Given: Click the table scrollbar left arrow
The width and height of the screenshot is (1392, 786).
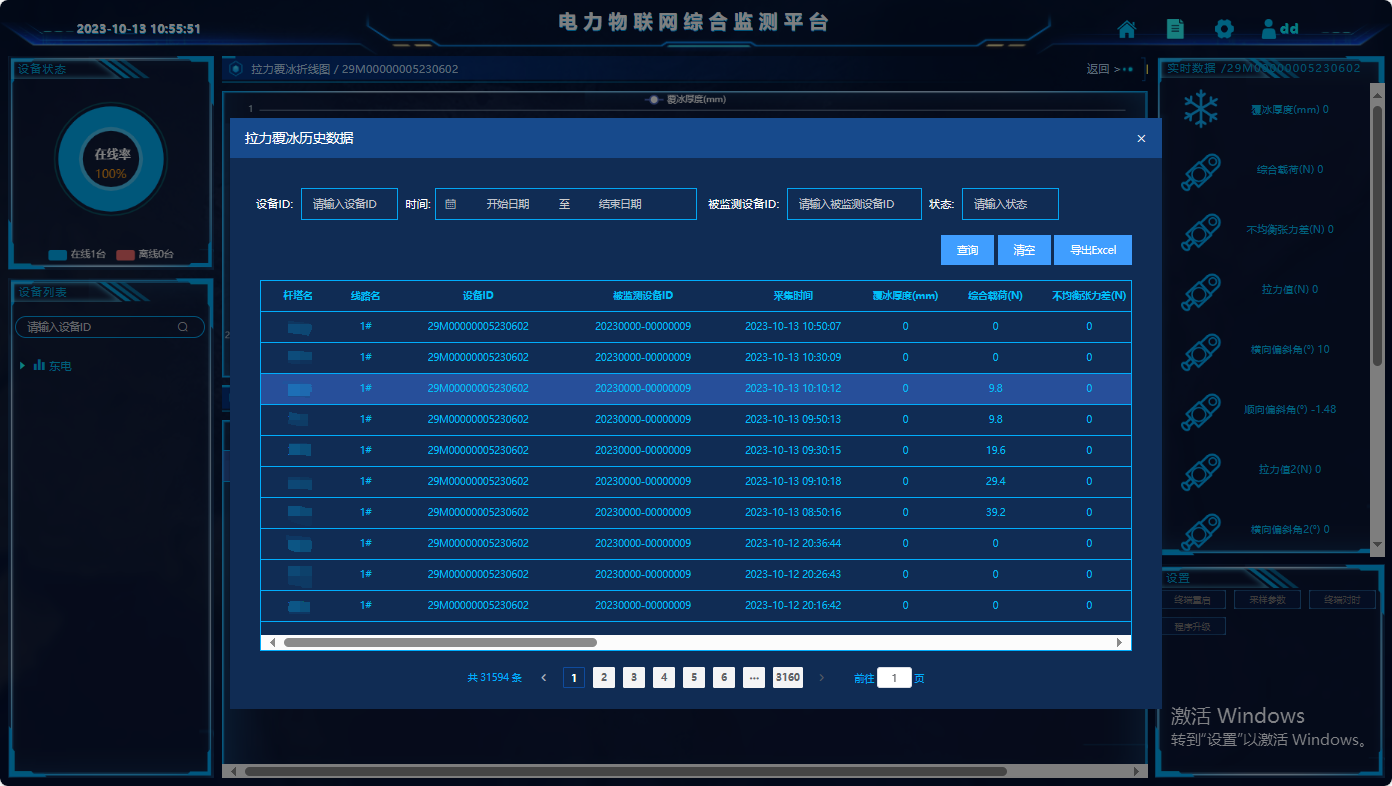Looking at the screenshot, I should (270, 642).
